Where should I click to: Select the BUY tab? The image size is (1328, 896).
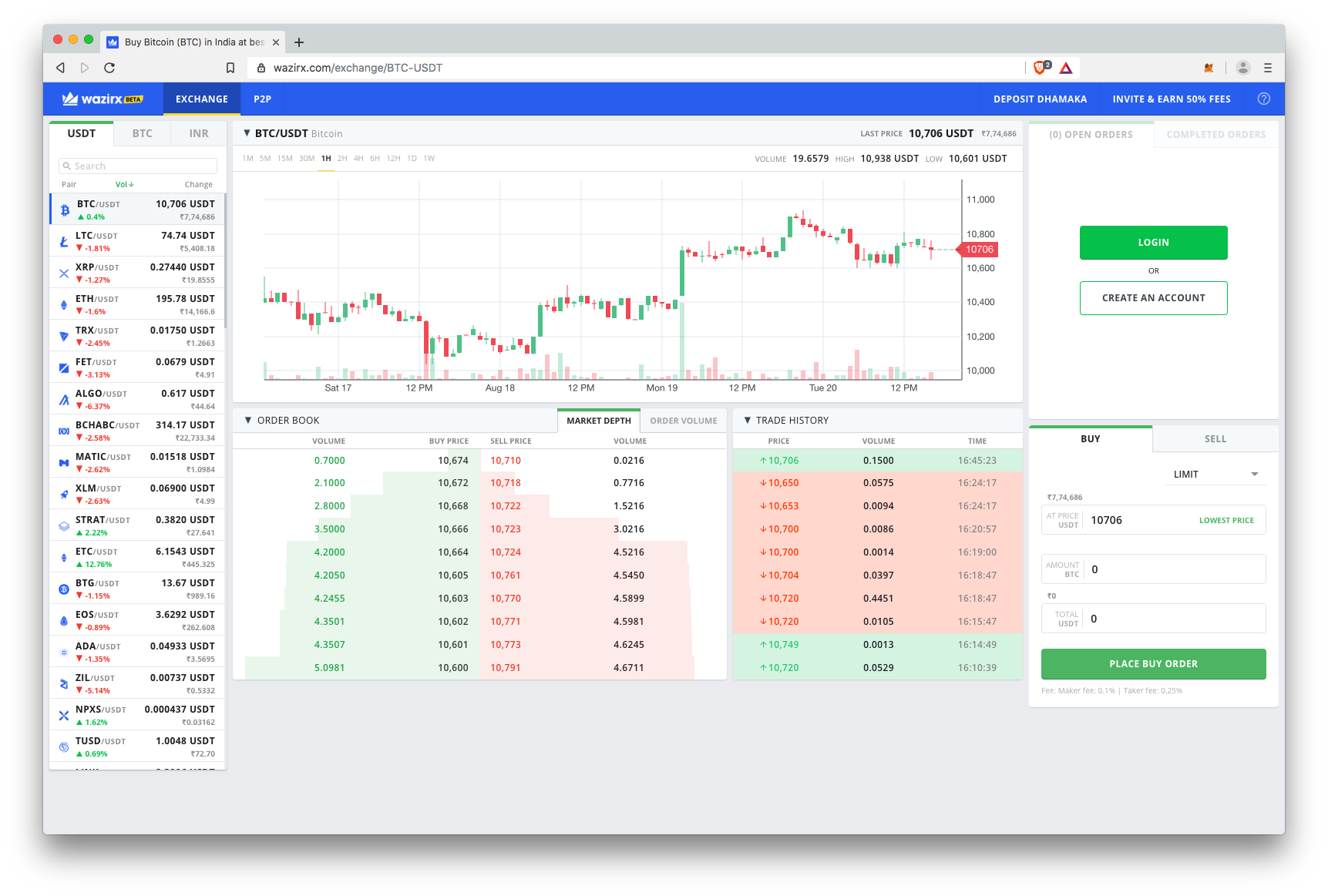point(1090,438)
